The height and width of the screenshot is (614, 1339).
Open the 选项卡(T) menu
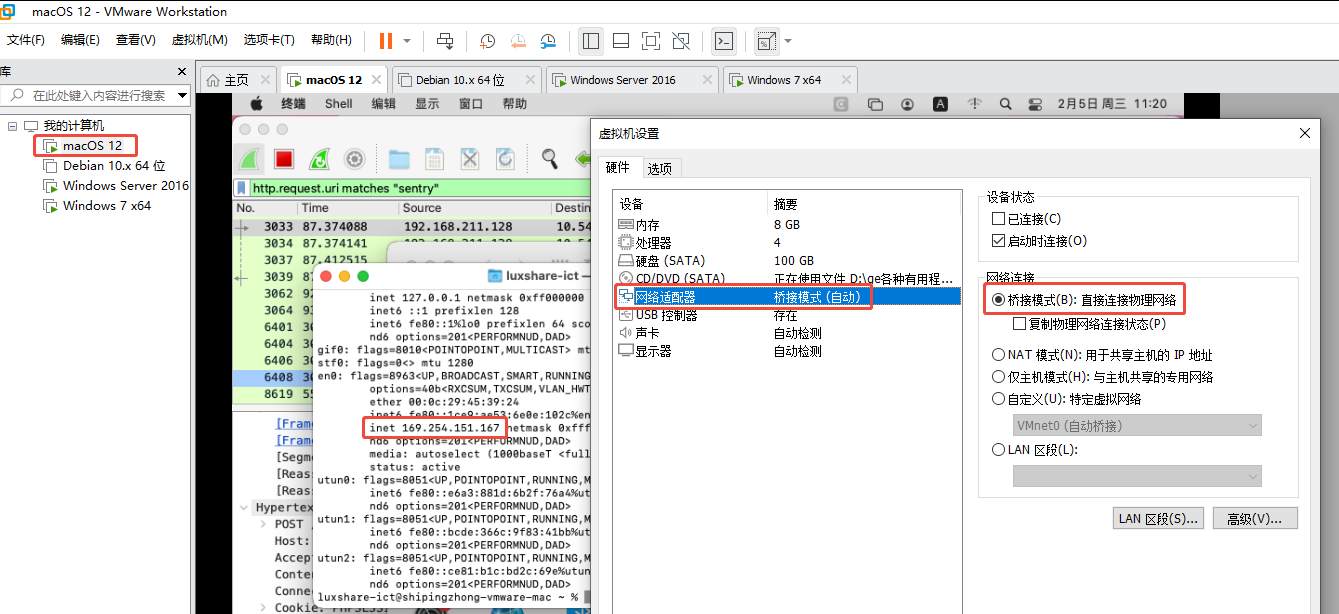(269, 40)
